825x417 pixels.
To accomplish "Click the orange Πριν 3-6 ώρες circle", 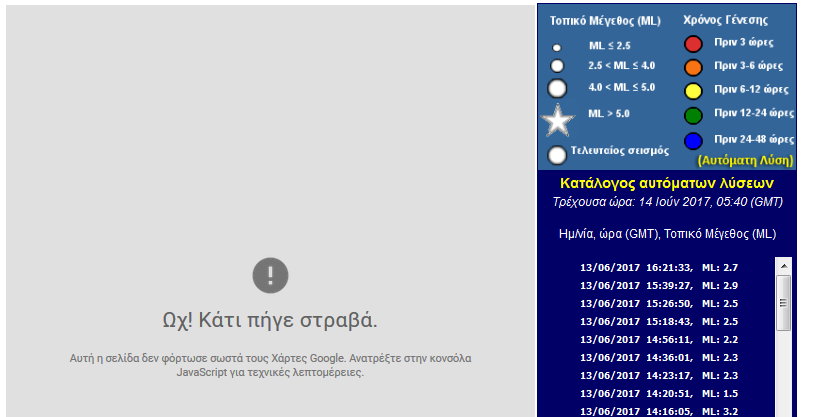I will click(693, 67).
